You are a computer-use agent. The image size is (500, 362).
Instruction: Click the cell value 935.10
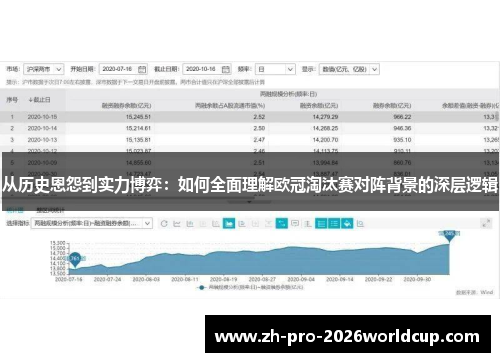tap(402, 140)
